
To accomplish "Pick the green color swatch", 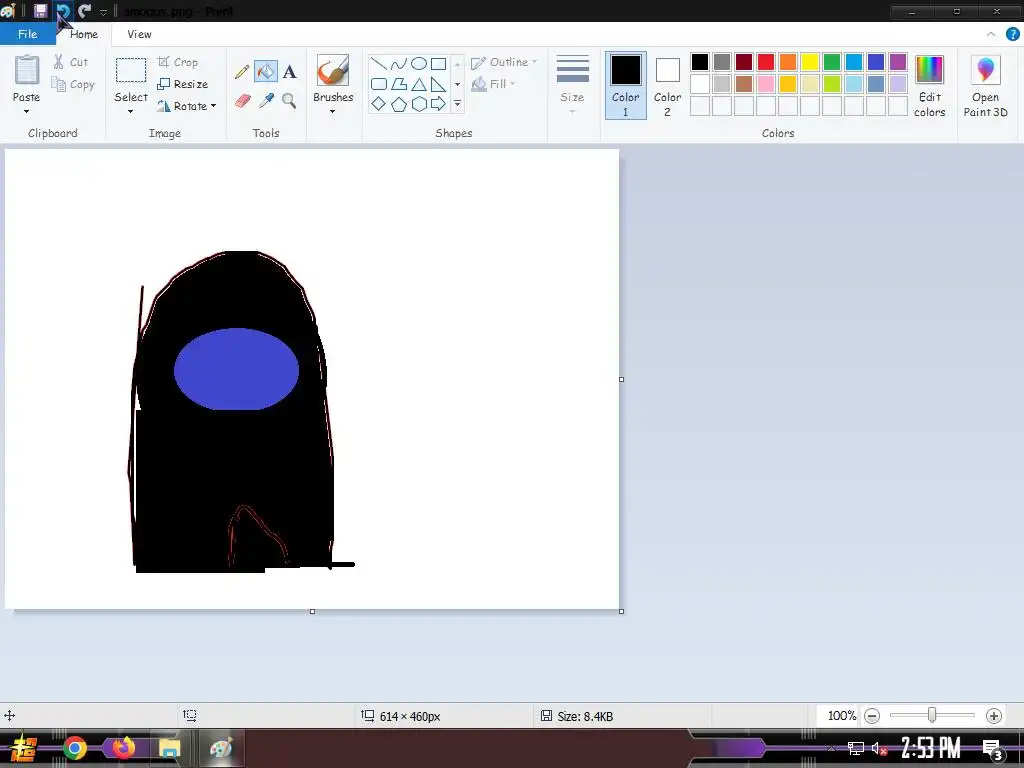I will pyautogui.click(x=831, y=62).
